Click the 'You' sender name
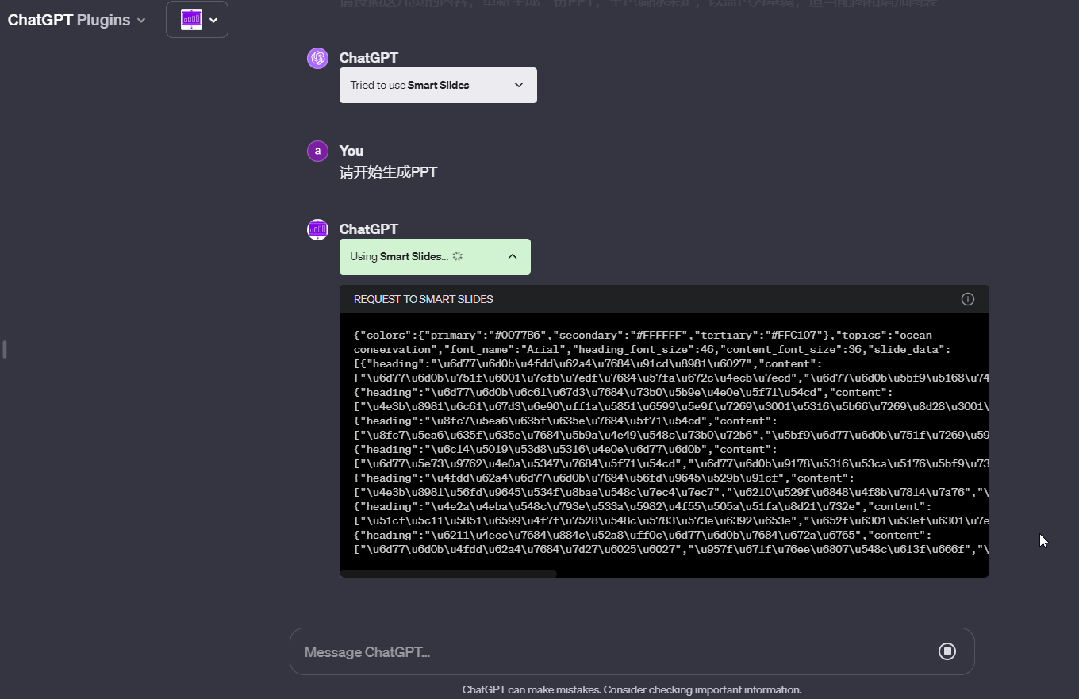Screen dimensions: 1079x699 pos(351,151)
